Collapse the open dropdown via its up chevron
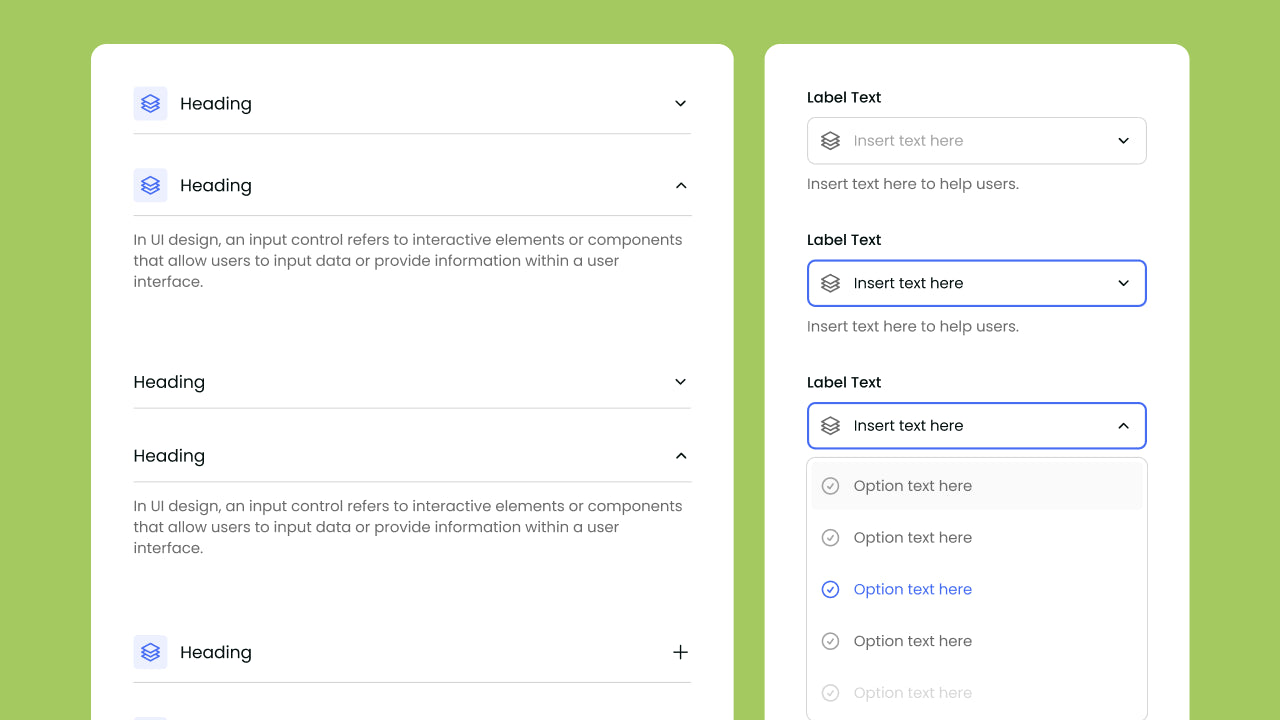The height and width of the screenshot is (720, 1280). click(1123, 426)
